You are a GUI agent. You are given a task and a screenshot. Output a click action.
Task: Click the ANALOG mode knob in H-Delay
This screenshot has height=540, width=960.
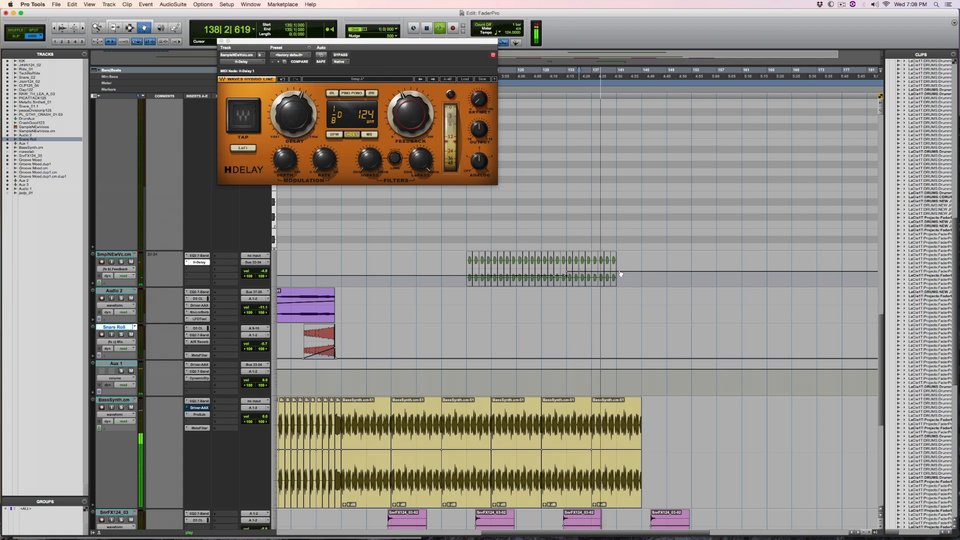(479, 161)
